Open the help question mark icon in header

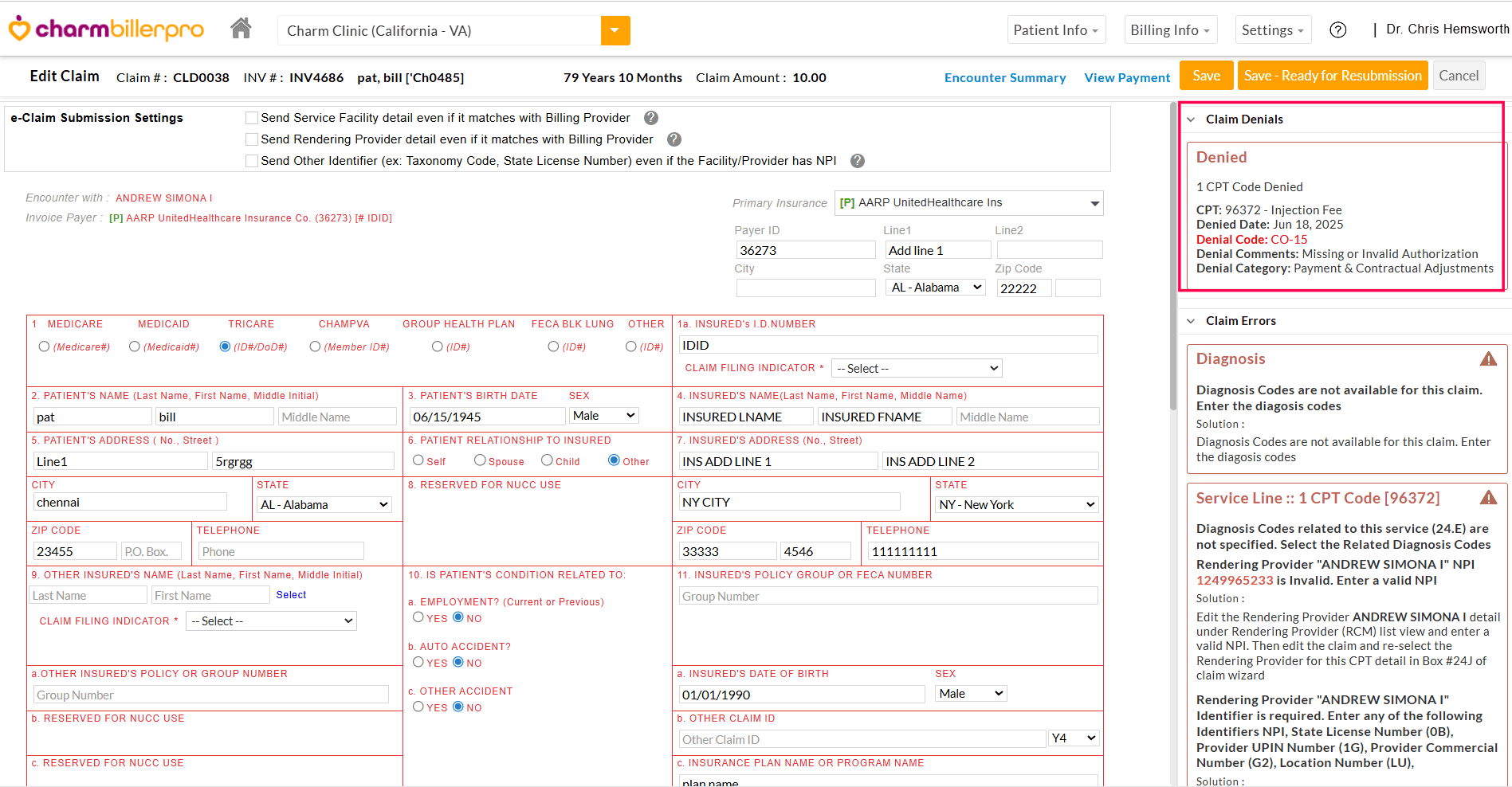(1338, 30)
